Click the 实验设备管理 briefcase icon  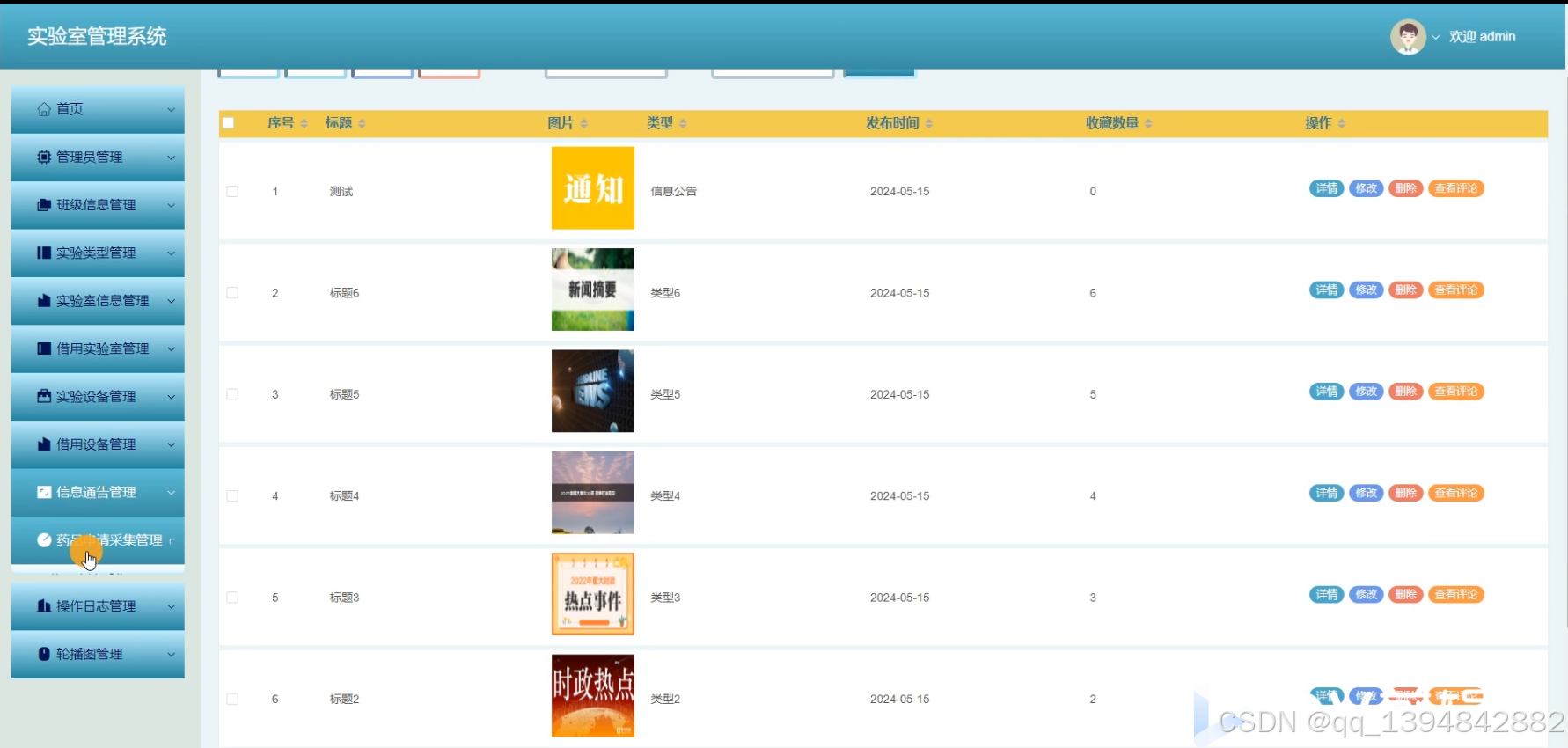pos(44,396)
